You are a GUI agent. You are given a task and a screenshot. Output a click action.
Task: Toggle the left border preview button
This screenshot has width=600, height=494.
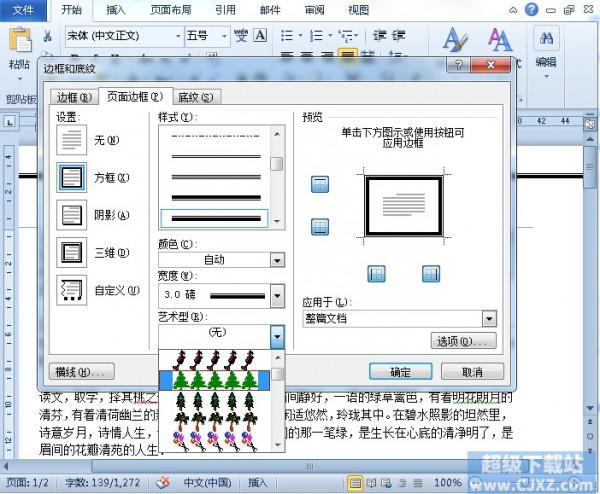(376, 274)
